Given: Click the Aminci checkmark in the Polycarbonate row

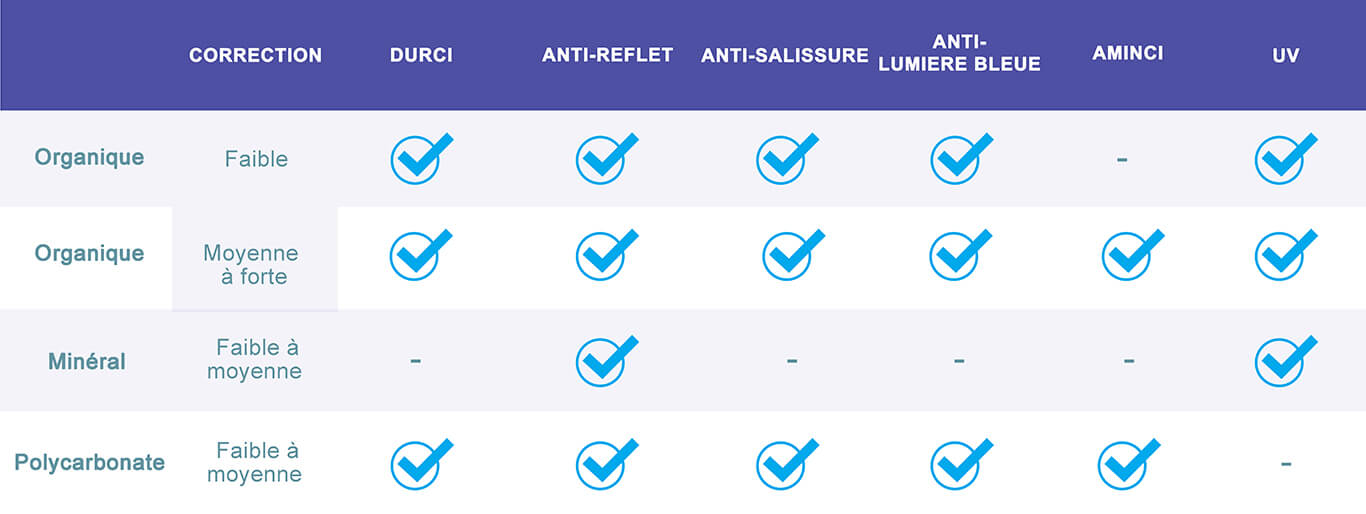Looking at the screenshot, I should 1129,464.
